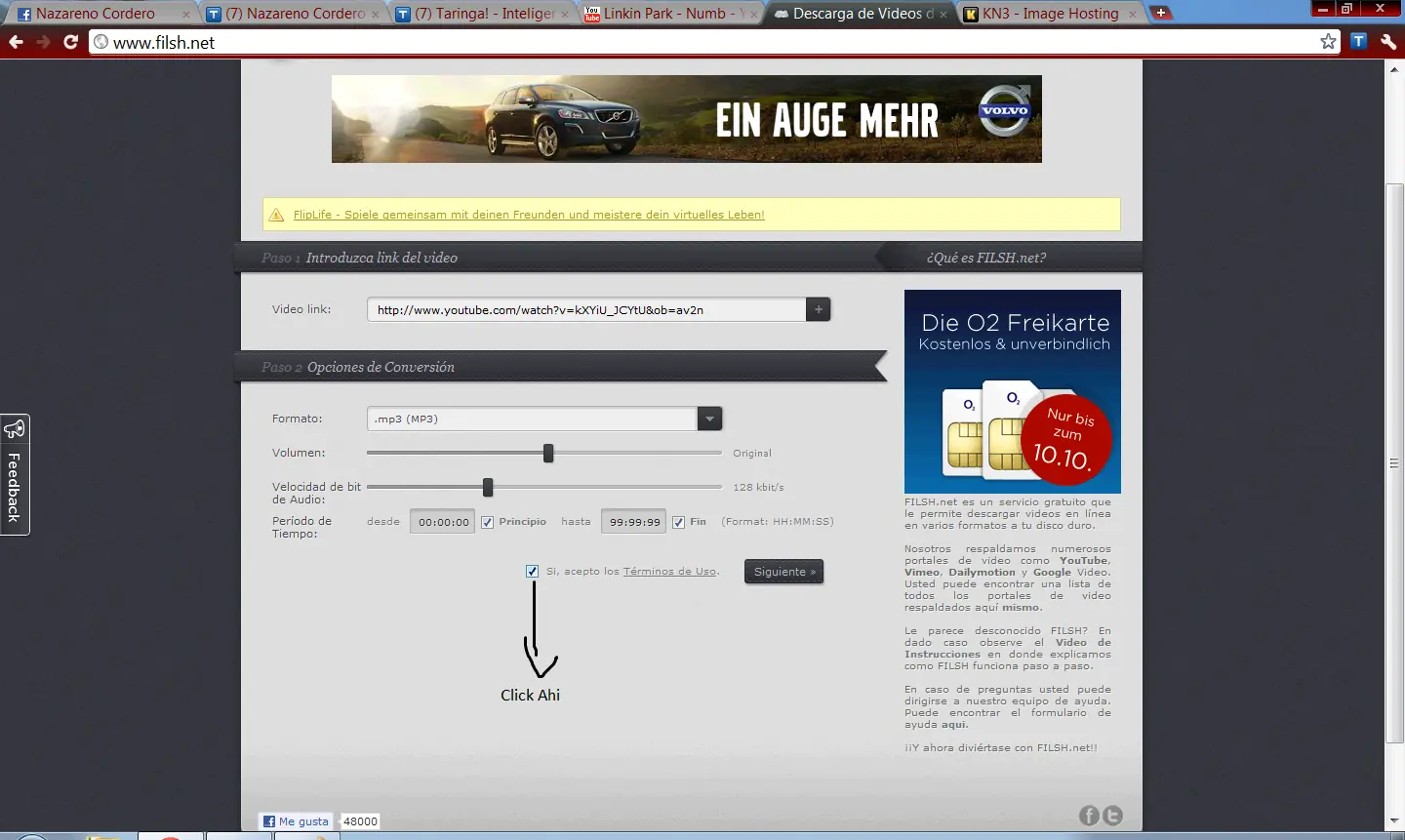Switch to the (7) Nazareno Cordero Taringa tab
The image size is (1405, 840).
293,14
